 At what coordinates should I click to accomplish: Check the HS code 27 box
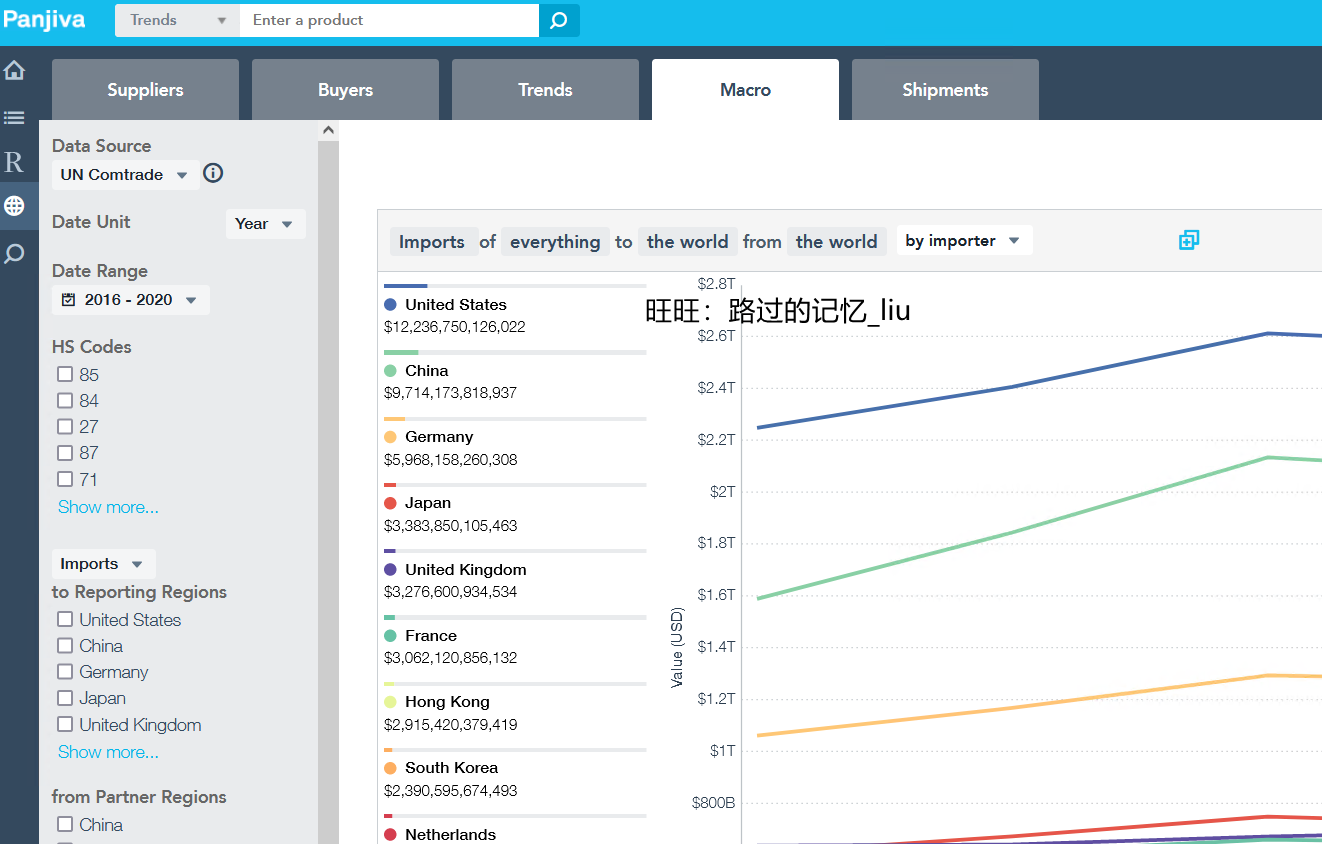coord(65,426)
